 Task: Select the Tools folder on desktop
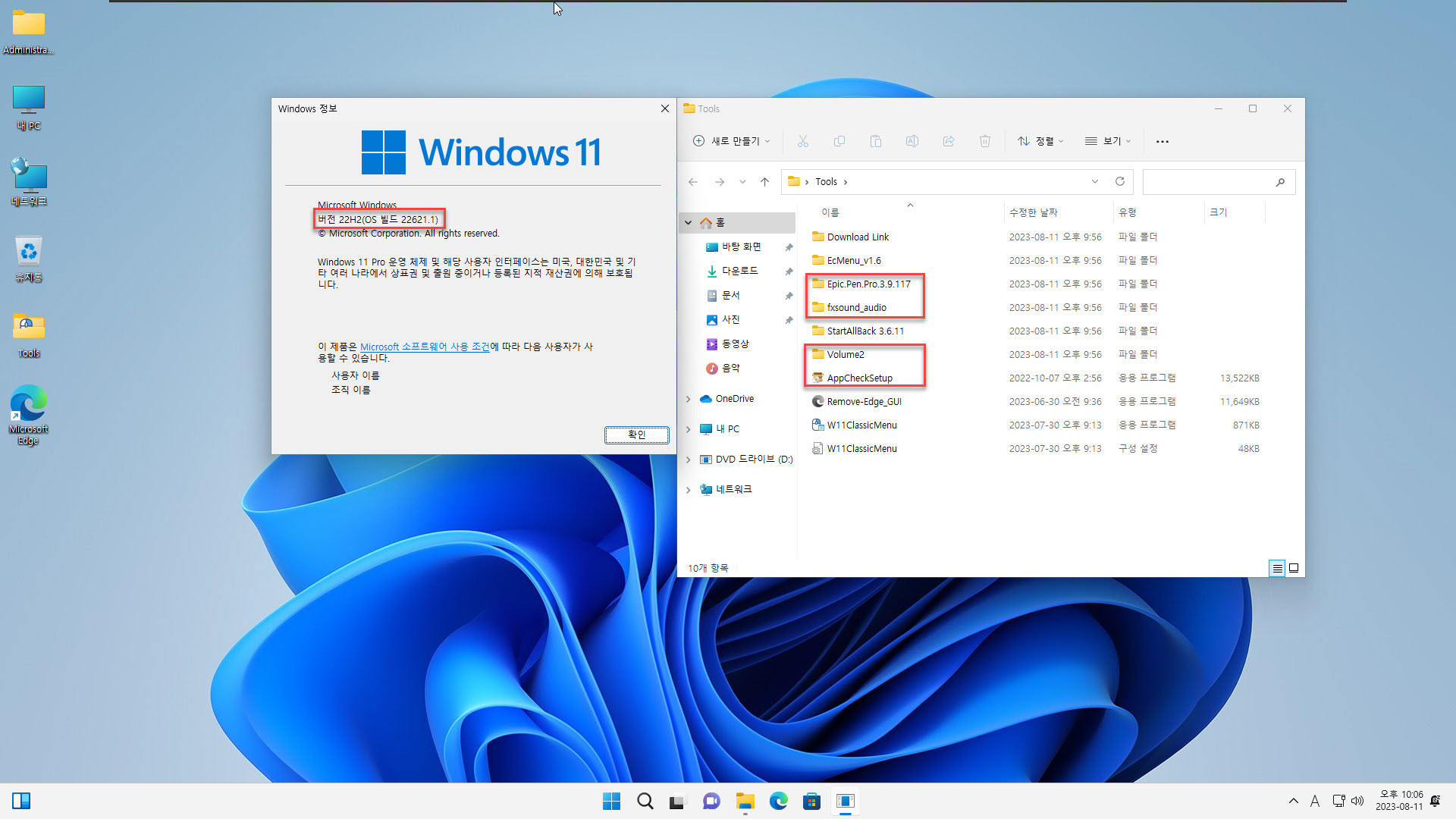pos(29,335)
